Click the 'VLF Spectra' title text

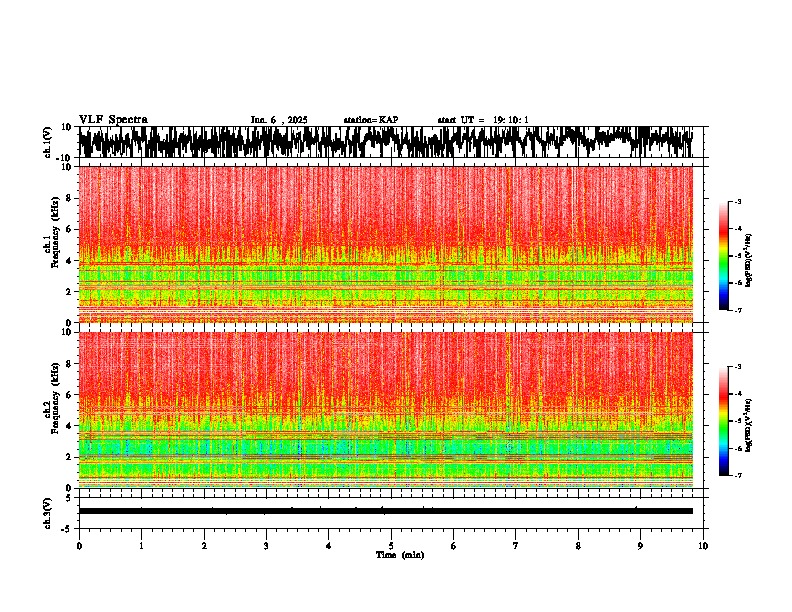pyautogui.click(x=113, y=120)
